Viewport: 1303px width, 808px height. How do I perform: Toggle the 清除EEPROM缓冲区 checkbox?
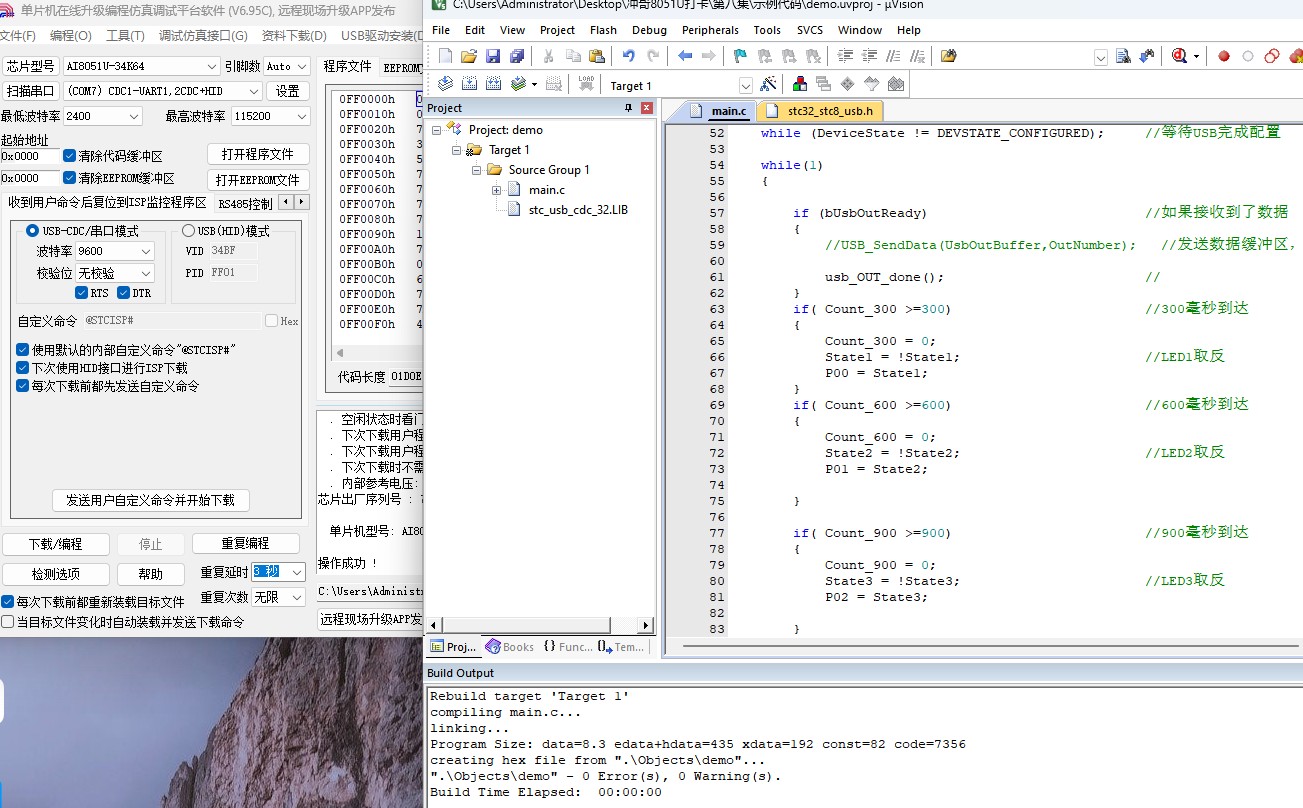[x=69, y=178]
